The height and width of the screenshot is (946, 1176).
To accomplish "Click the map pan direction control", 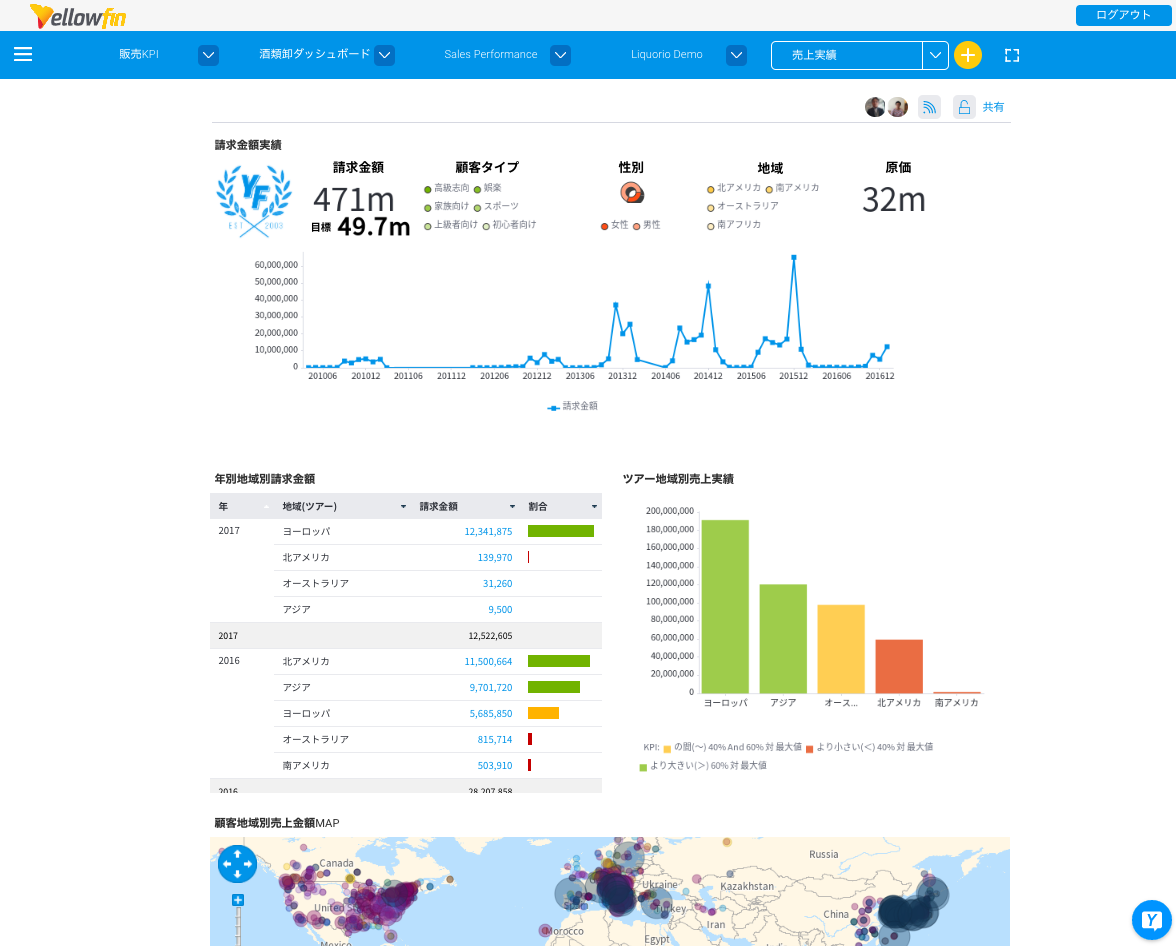I will pyautogui.click(x=237, y=864).
